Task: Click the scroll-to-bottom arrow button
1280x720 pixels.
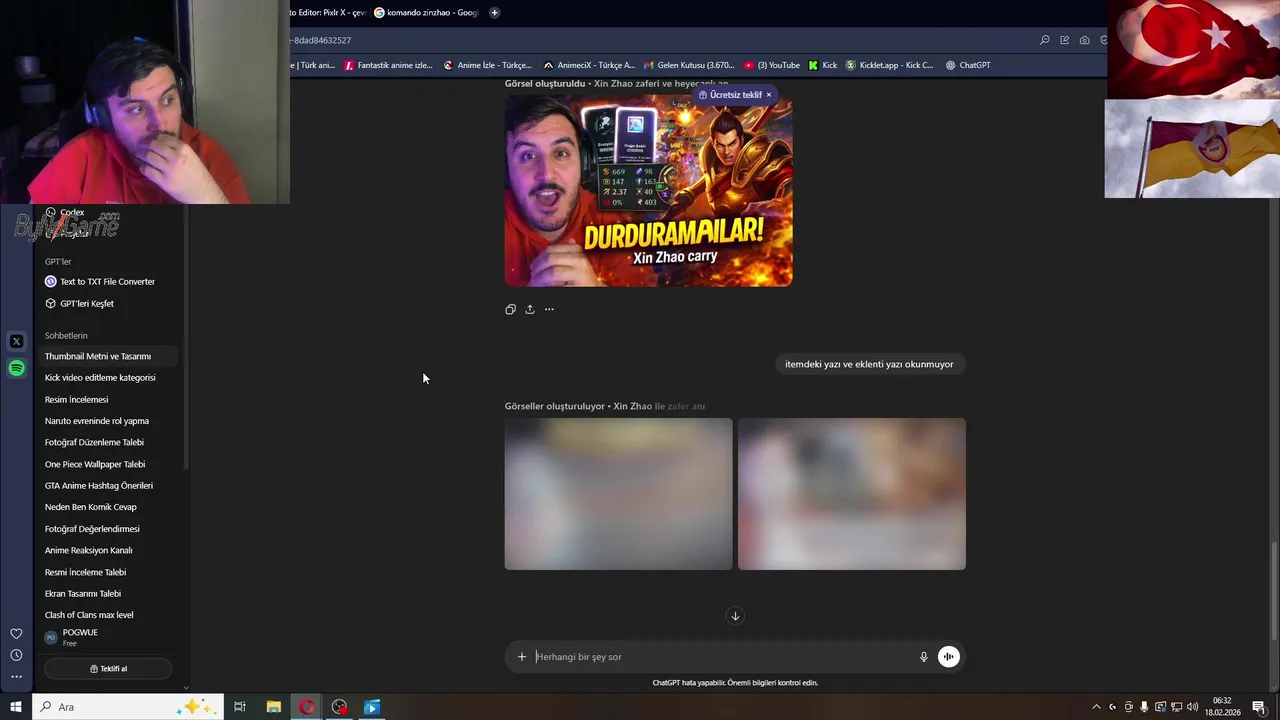Action: 735,616
